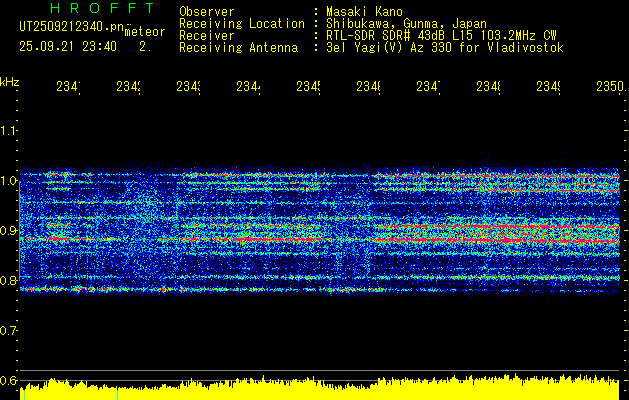
Task: Click the 2344 time axis marker
Action: [248, 87]
